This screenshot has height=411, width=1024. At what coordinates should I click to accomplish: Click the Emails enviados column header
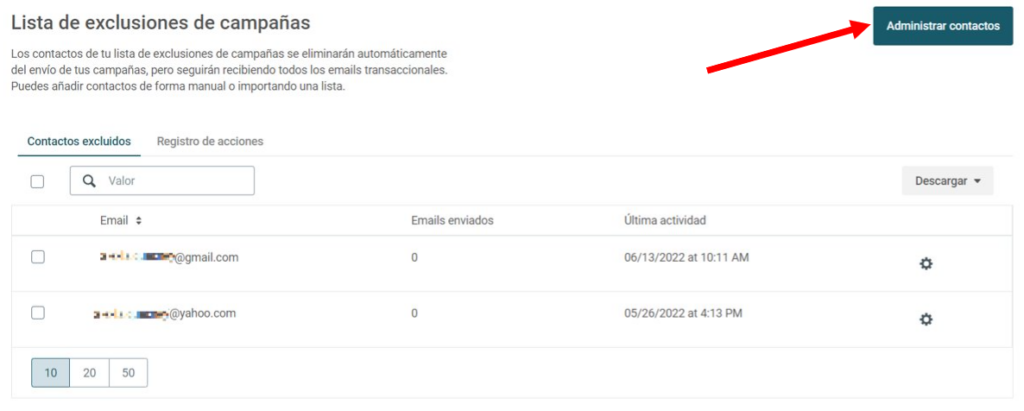click(x=452, y=221)
